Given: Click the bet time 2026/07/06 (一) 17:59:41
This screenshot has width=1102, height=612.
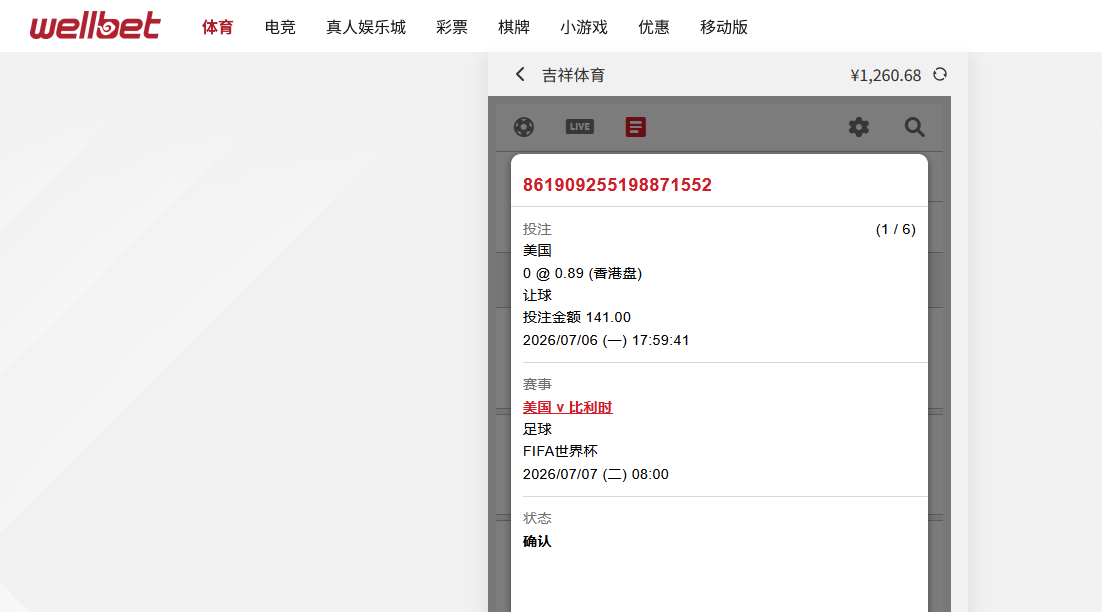Looking at the screenshot, I should point(606,340).
